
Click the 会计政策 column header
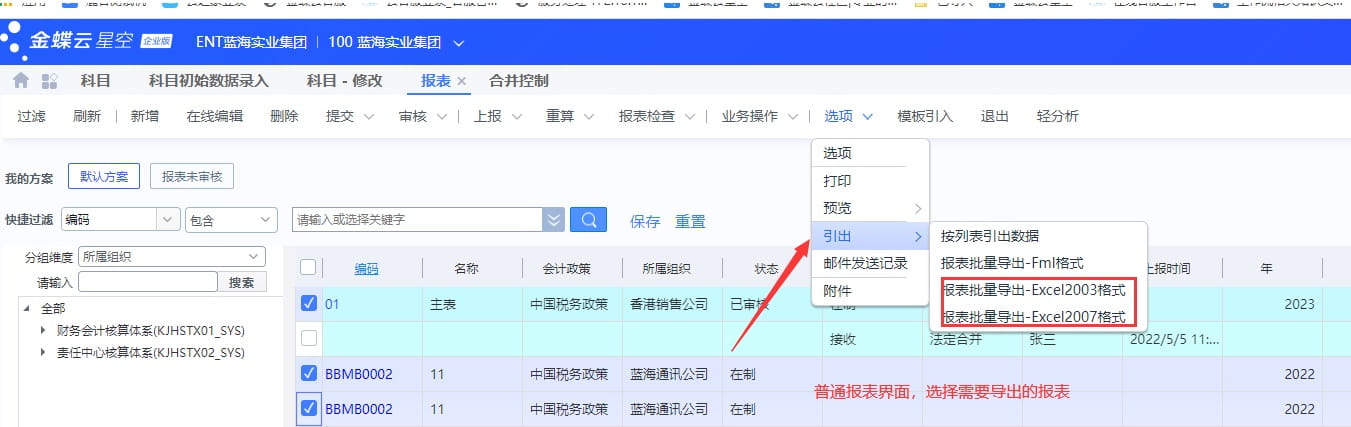(x=566, y=268)
